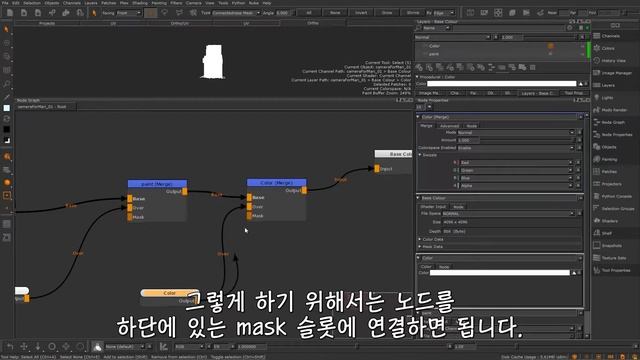Screen dimensions: 640x360
Task: Open the R swizzle dropdown set to Red
Action: pyautogui.click(x=516, y=162)
